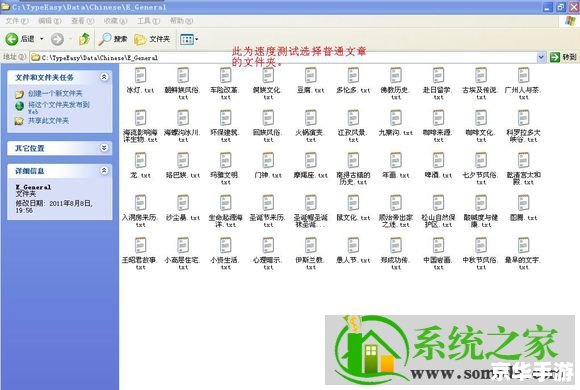Viewport: 580px width, 390px height.
Task: Select the 王昭君故事.txt file
Action: pyautogui.click(x=141, y=254)
